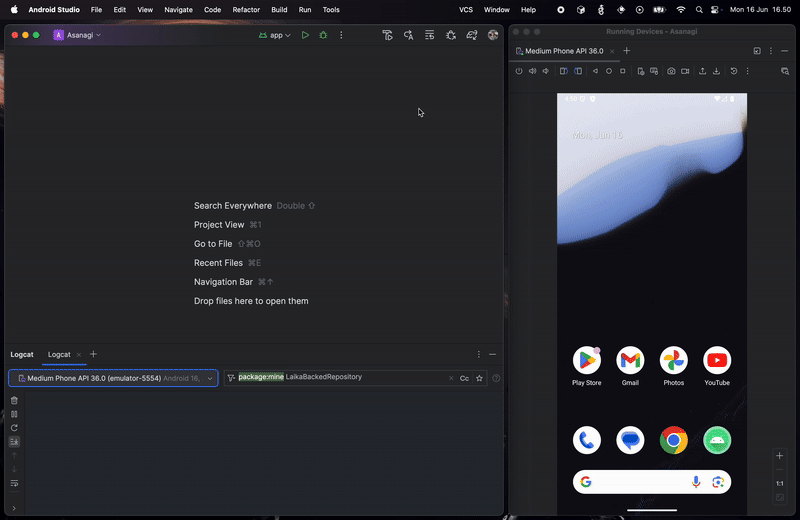800x520 pixels.
Task: Run the app with the green play button
Action: coord(305,35)
